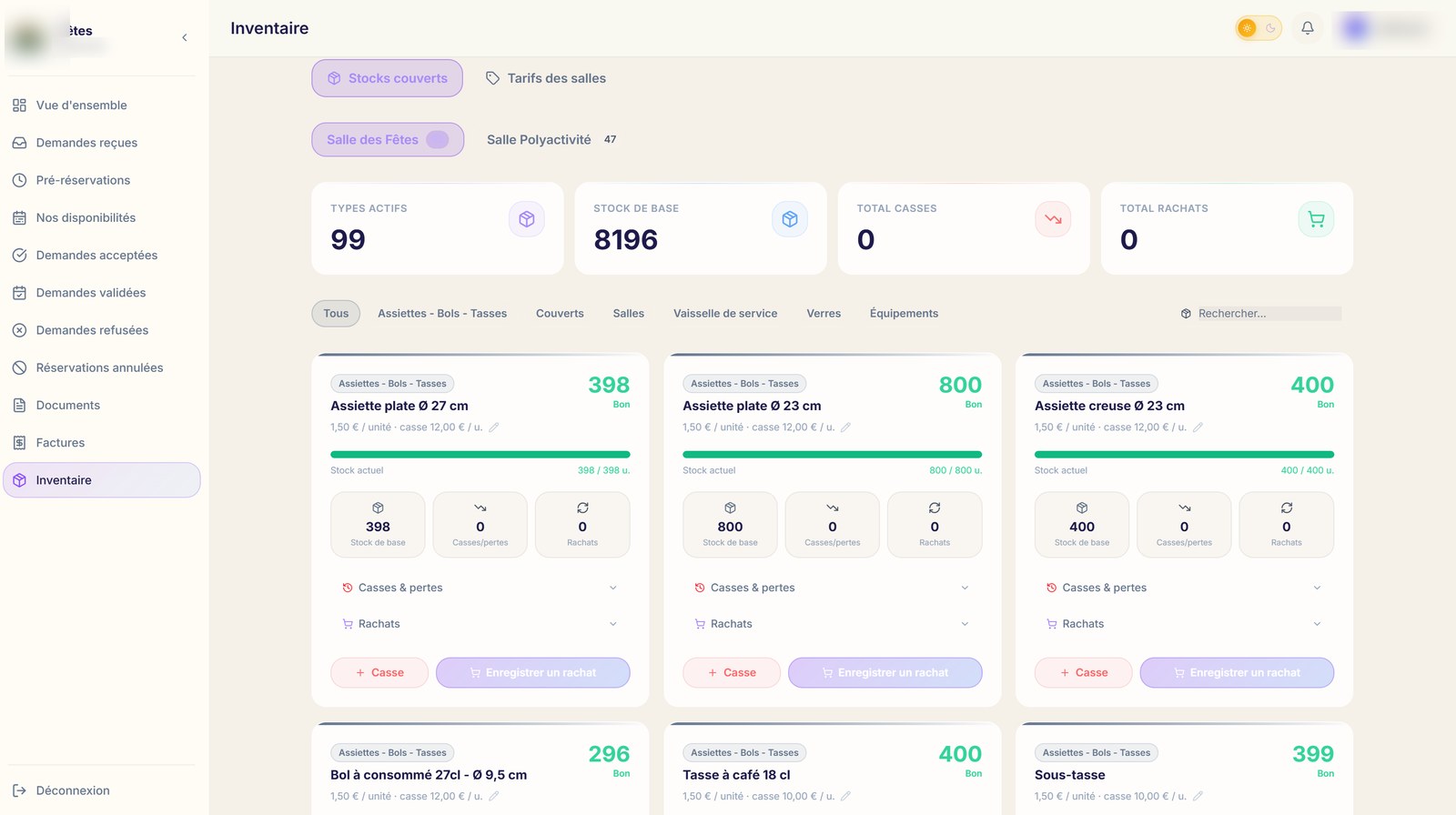Click the Nos disponibilités calendar icon
The height and width of the screenshot is (815, 1456).
pyautogui.click(x=19, y=217)
